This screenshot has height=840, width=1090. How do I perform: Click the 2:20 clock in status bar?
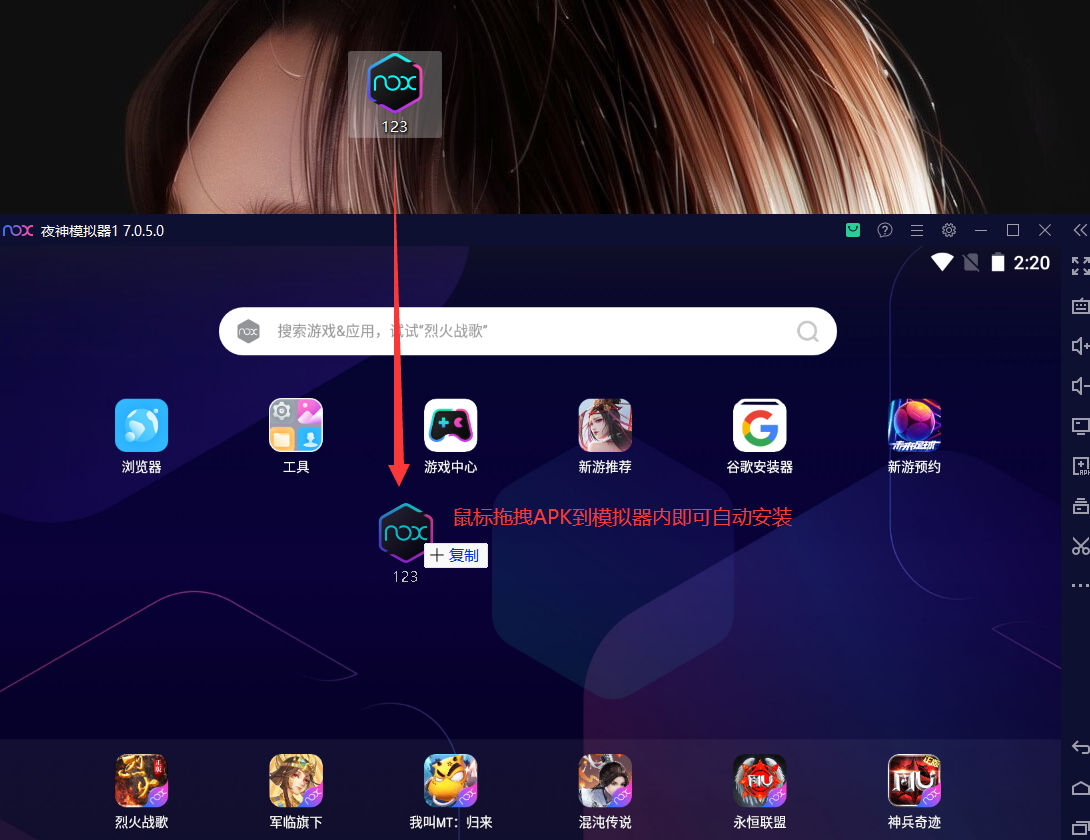coord(1032,263)
